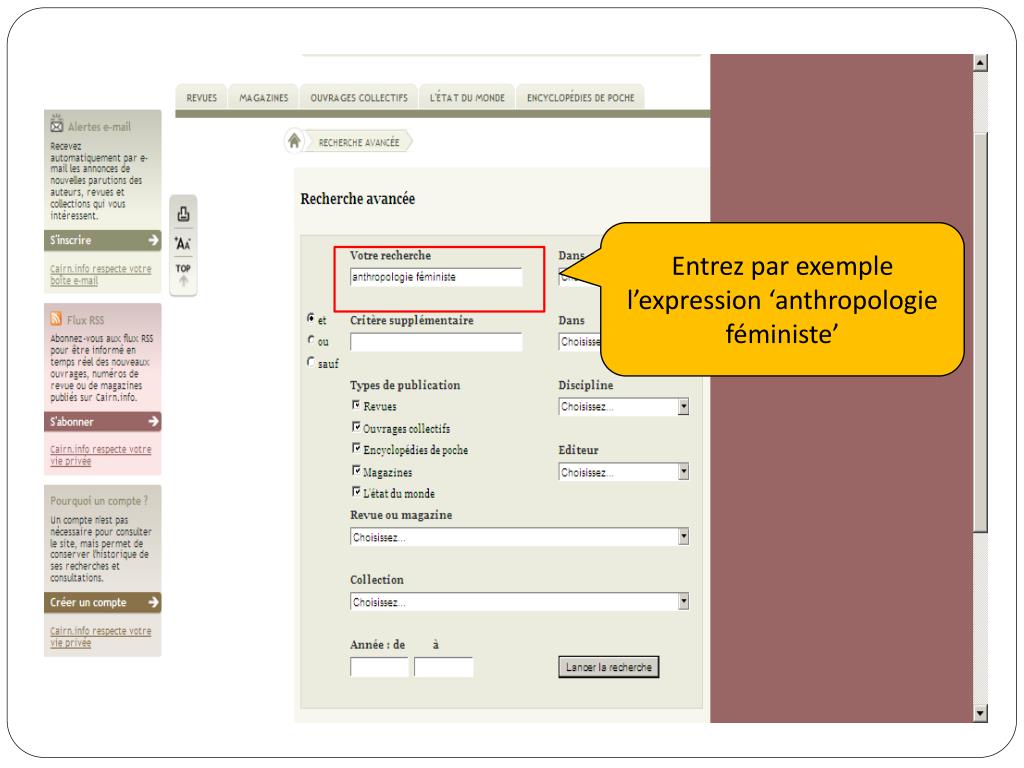1024x768 pixels.
Task: Open the Editeur dropdown
Action: pyautogui.click(x=624, y=472)
